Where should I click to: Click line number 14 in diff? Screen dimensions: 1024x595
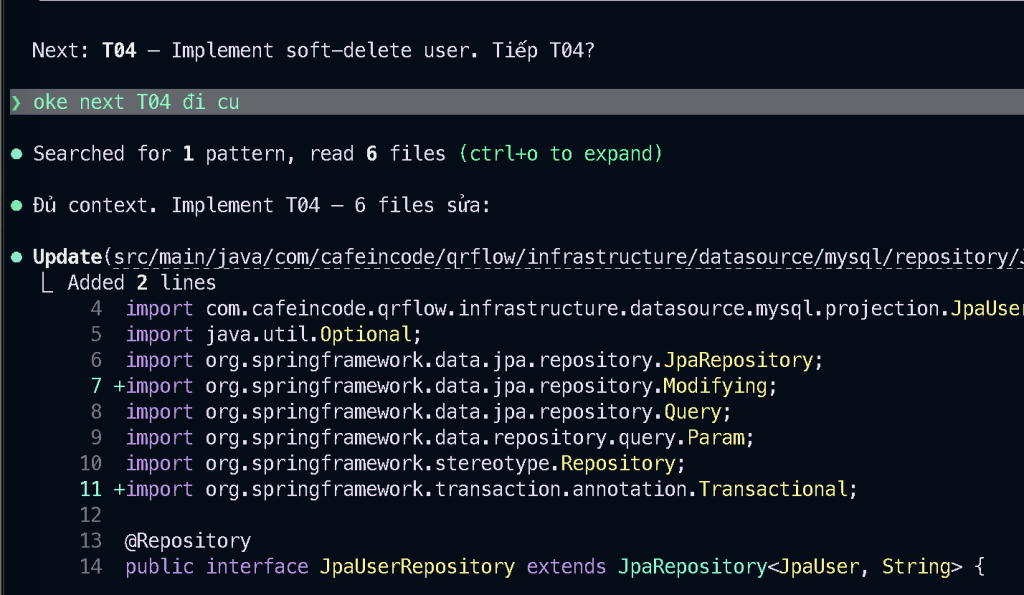click(x=91, y=567)
